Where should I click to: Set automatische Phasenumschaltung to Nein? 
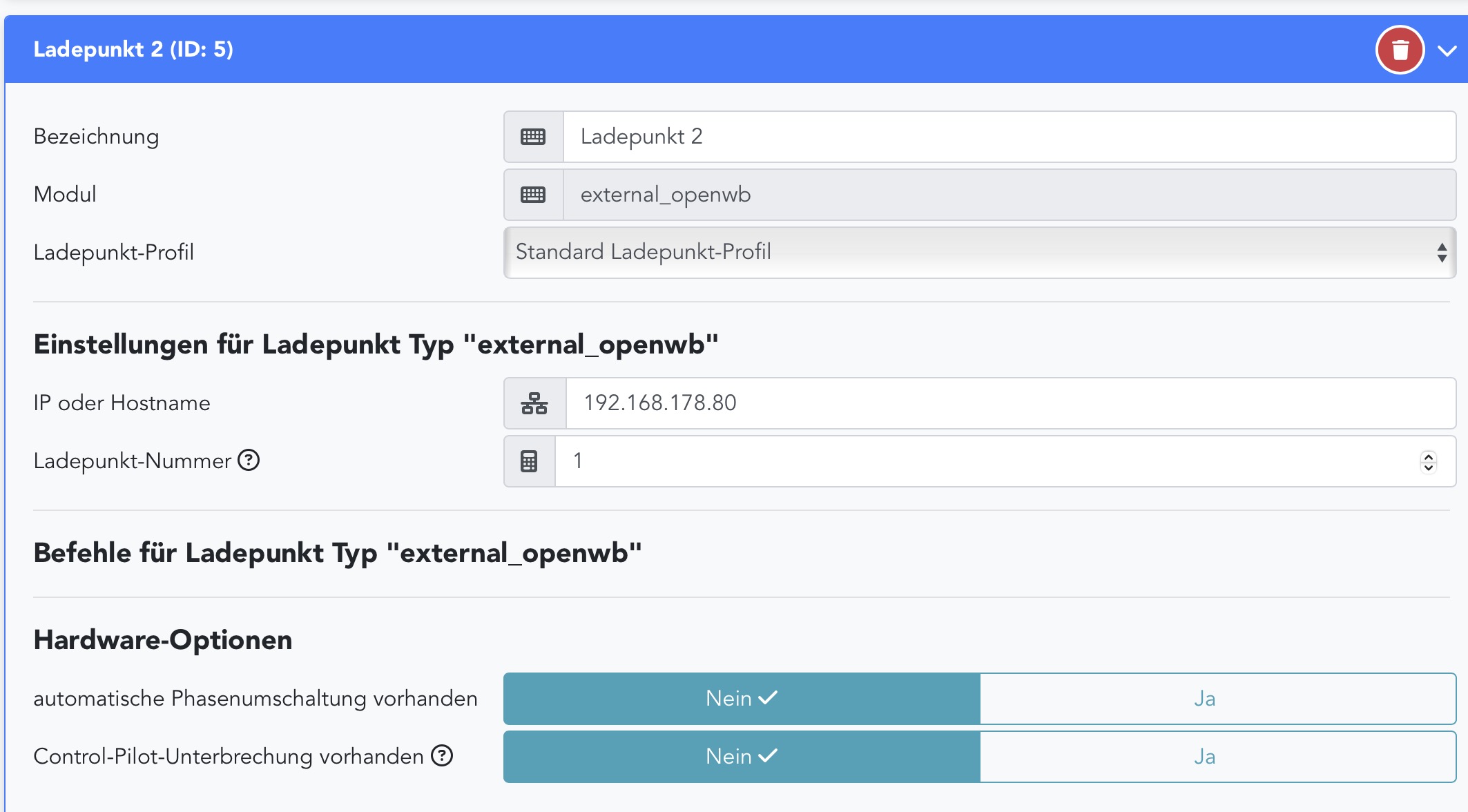[x=741, y=698]
